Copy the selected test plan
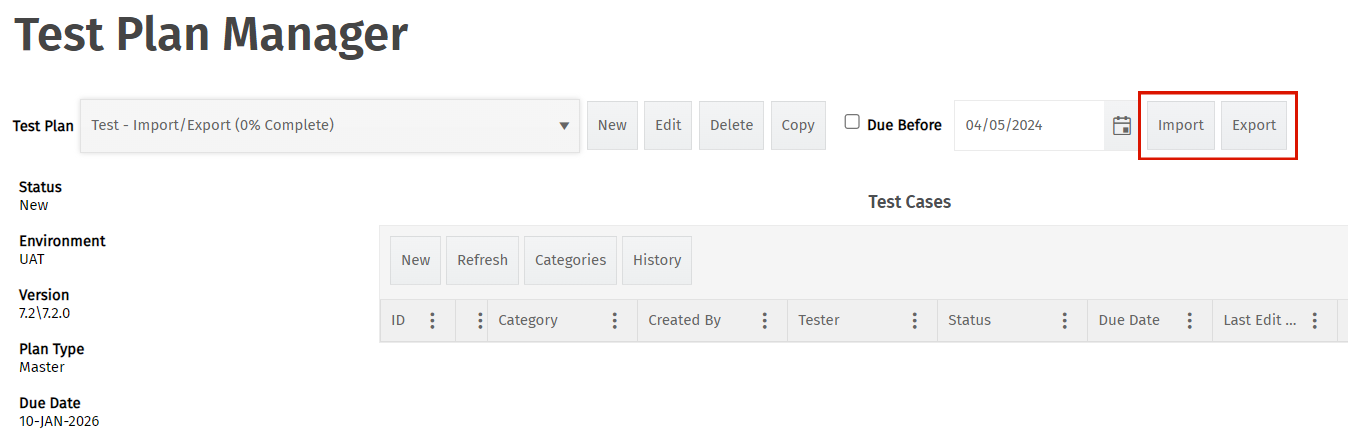Image resolution: width=1348 pixels, height=434 pixels. (x=798, y=126)
